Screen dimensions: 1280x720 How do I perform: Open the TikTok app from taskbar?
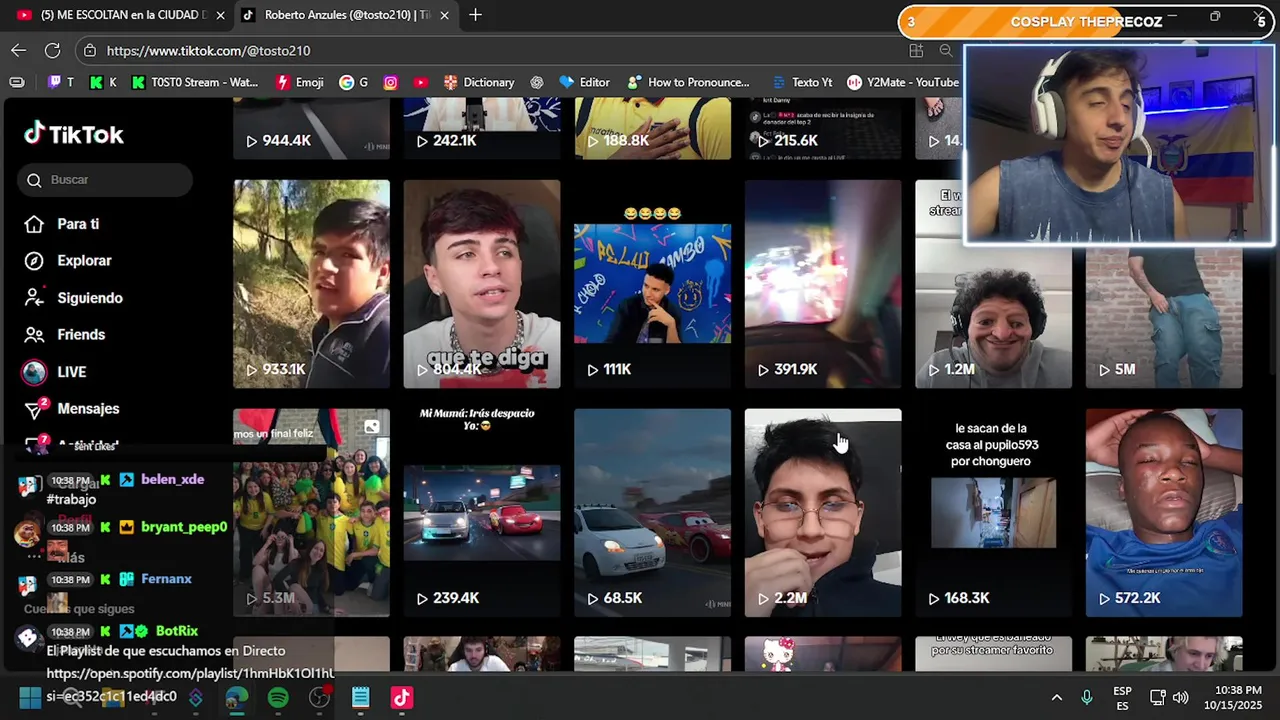coord(402,697)
